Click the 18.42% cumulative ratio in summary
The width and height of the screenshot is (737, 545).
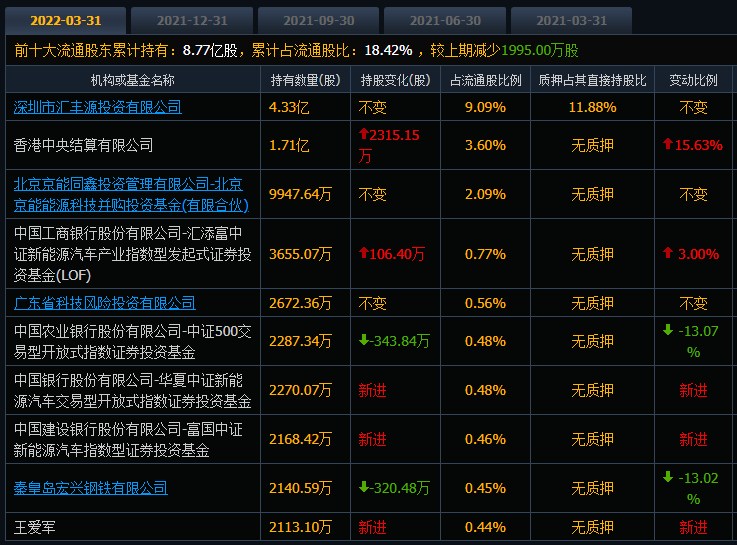pyautogui.click(x=388, y=50)
